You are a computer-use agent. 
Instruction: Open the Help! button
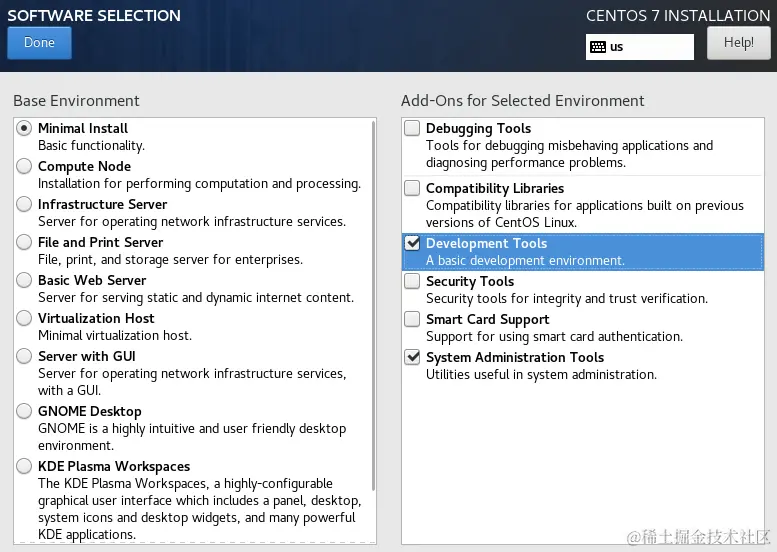tap(738, 43)
